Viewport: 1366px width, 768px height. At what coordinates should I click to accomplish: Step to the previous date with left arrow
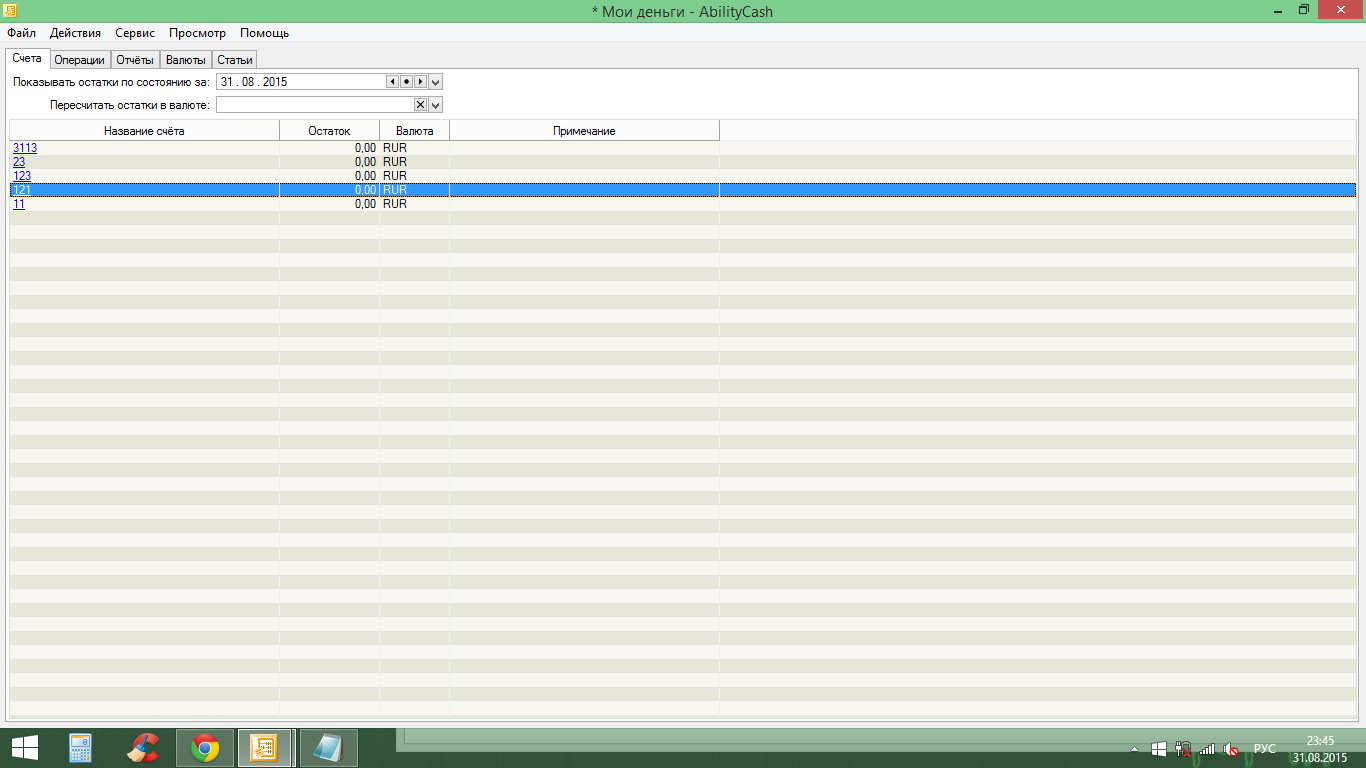click(392, 82)
